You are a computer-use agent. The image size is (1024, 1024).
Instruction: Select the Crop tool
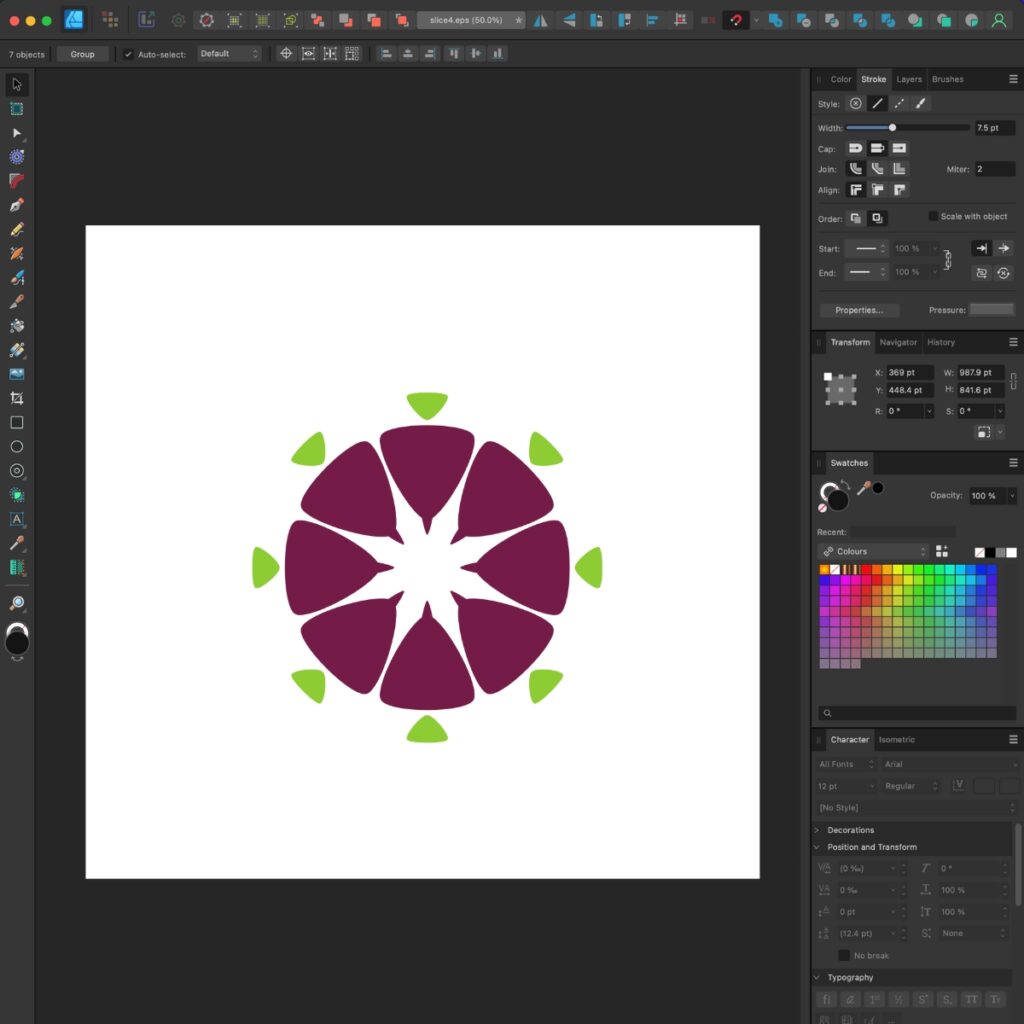tap(16, 398)
